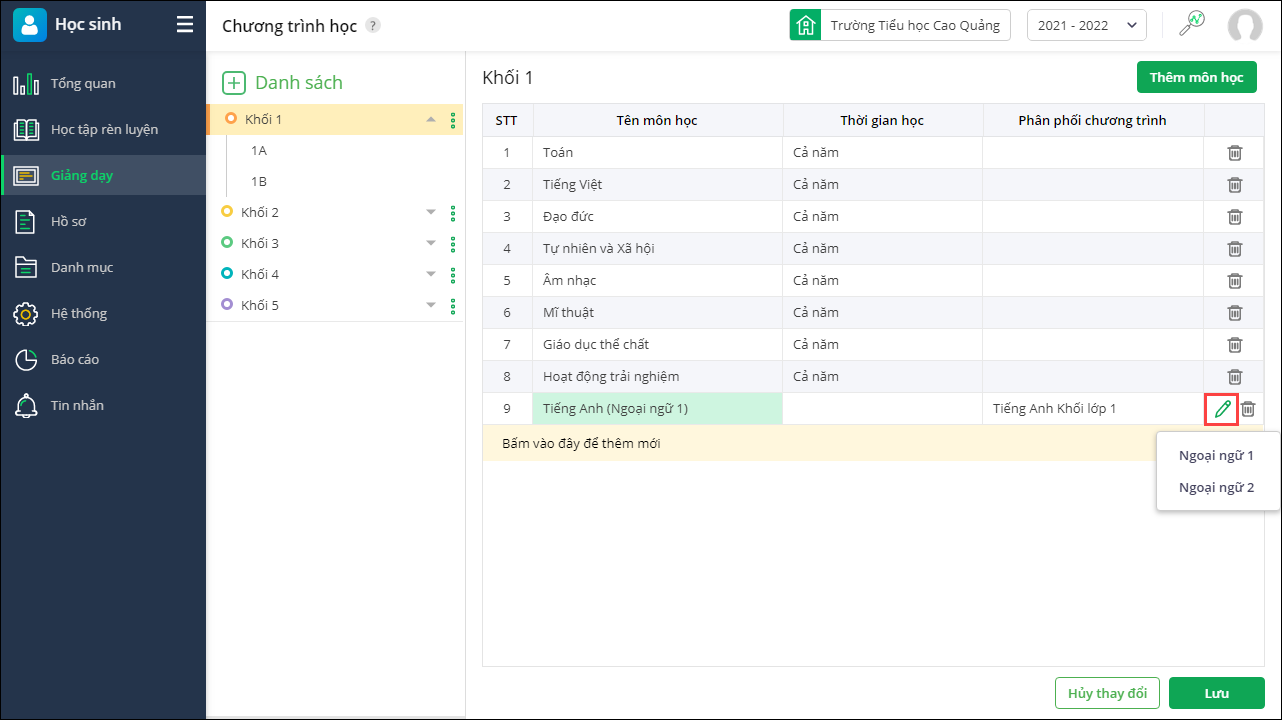This screenshot has width=1282, height=720.
Task: Collapse the Khối 1 grade group
Action: 431,119
